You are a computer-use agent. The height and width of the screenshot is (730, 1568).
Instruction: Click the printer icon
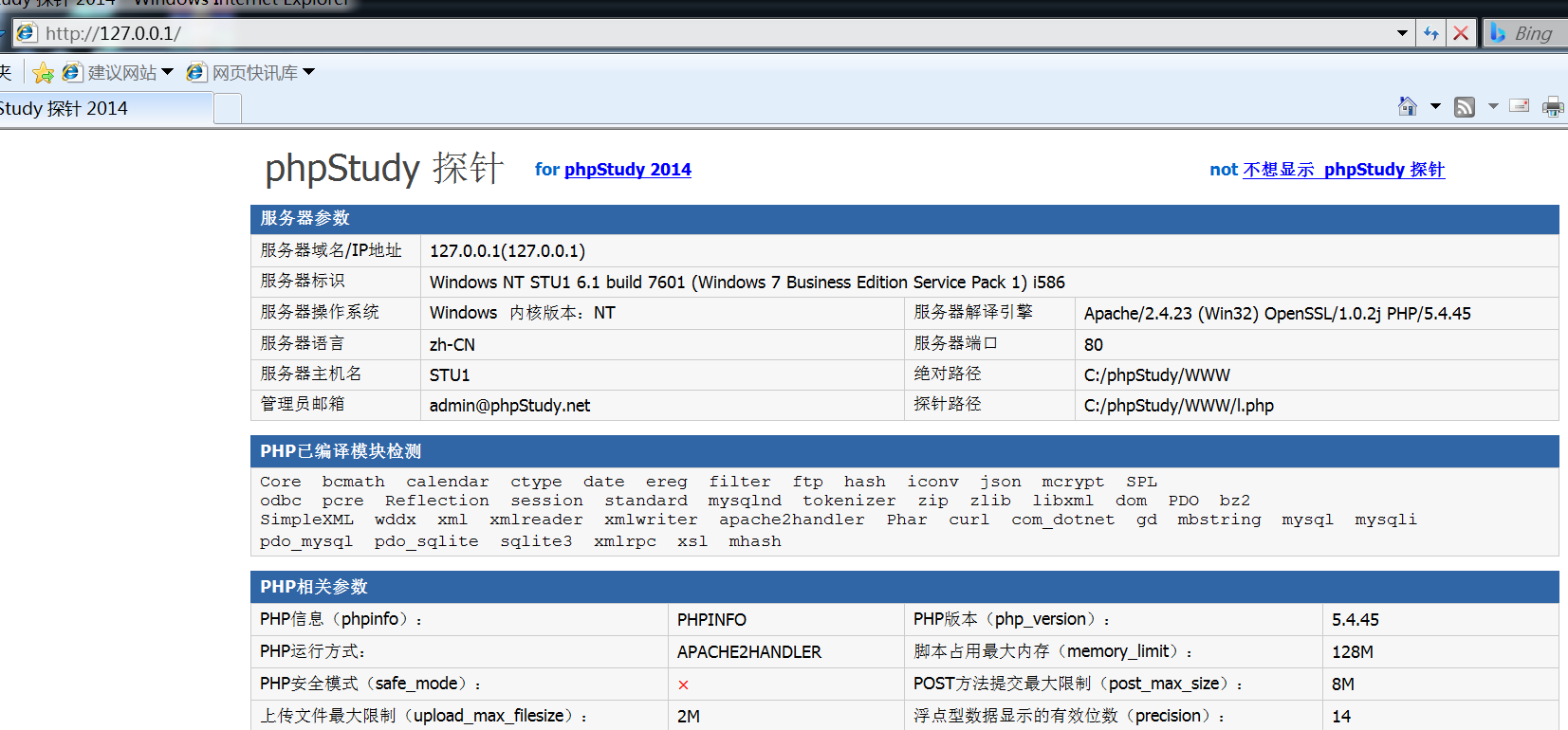(x=1553, y=106)
